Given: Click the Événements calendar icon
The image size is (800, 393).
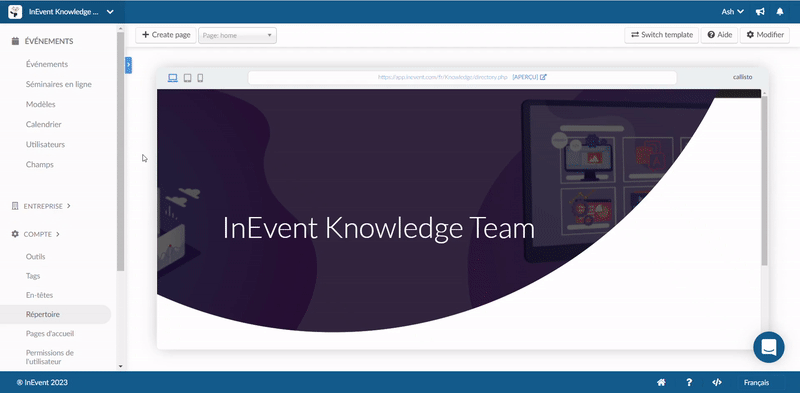Looking at the screenshot, I should (x=15, y=41).
